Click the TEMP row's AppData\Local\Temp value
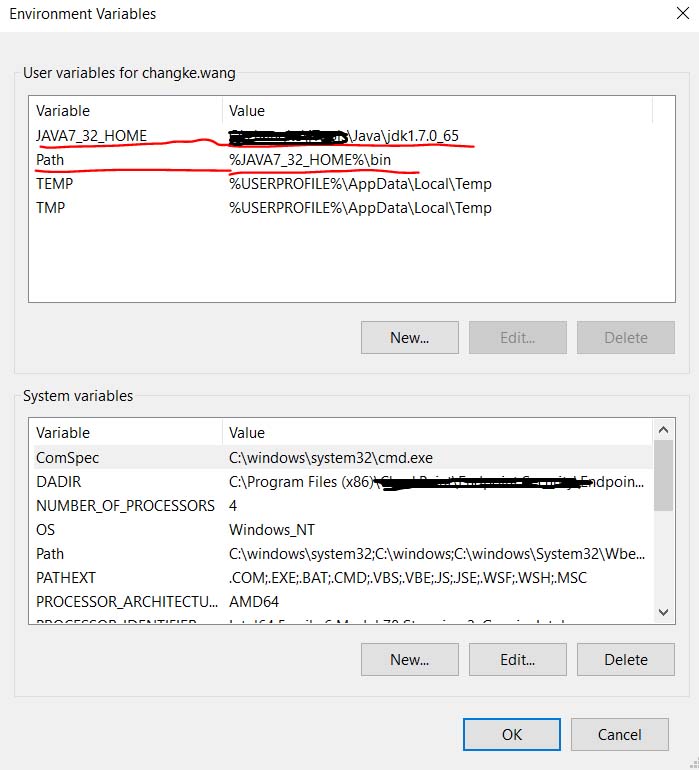699x770 pixels. pyautogui.click(x=360, y=184)
